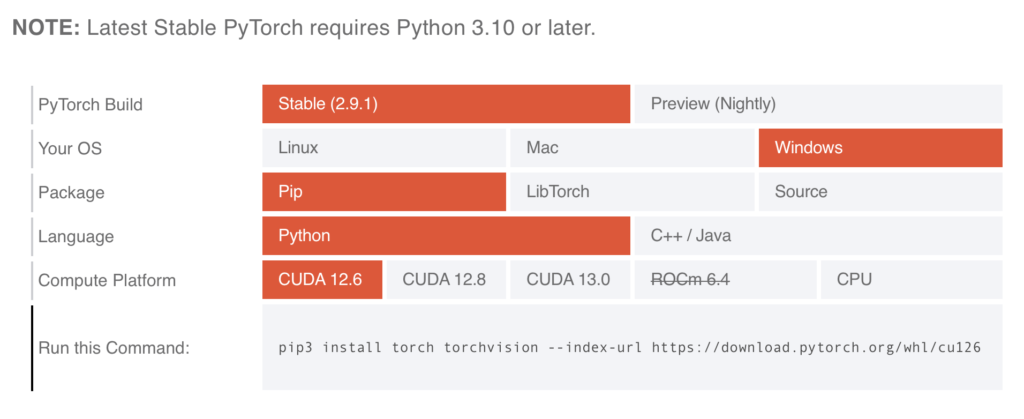Image resolution: width=1024 pixels, height=419 pixels.
Task: Pick C++ / Java as the language
Action: (x=817, y=236)
